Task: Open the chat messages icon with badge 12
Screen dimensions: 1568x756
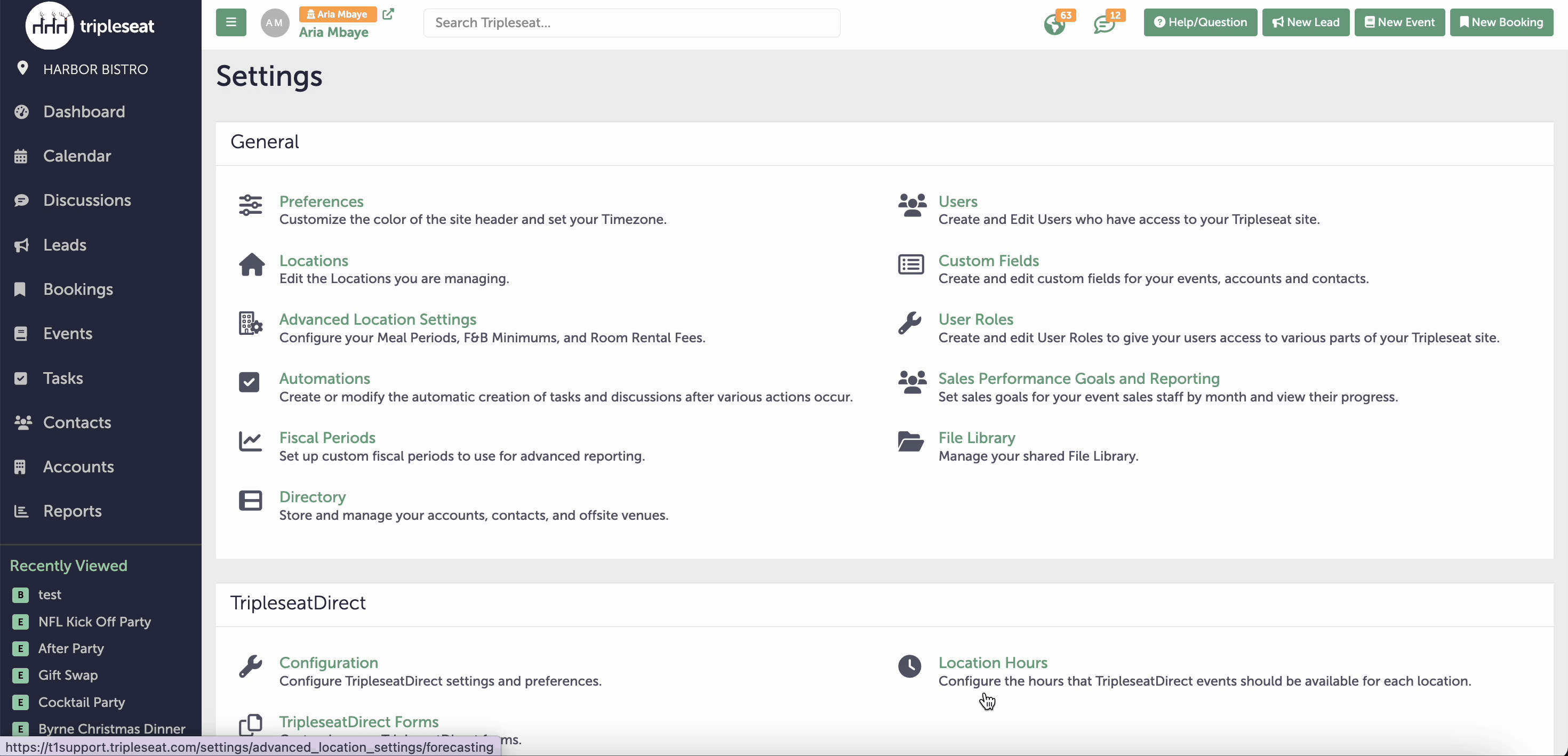Action: point(1104,25)
